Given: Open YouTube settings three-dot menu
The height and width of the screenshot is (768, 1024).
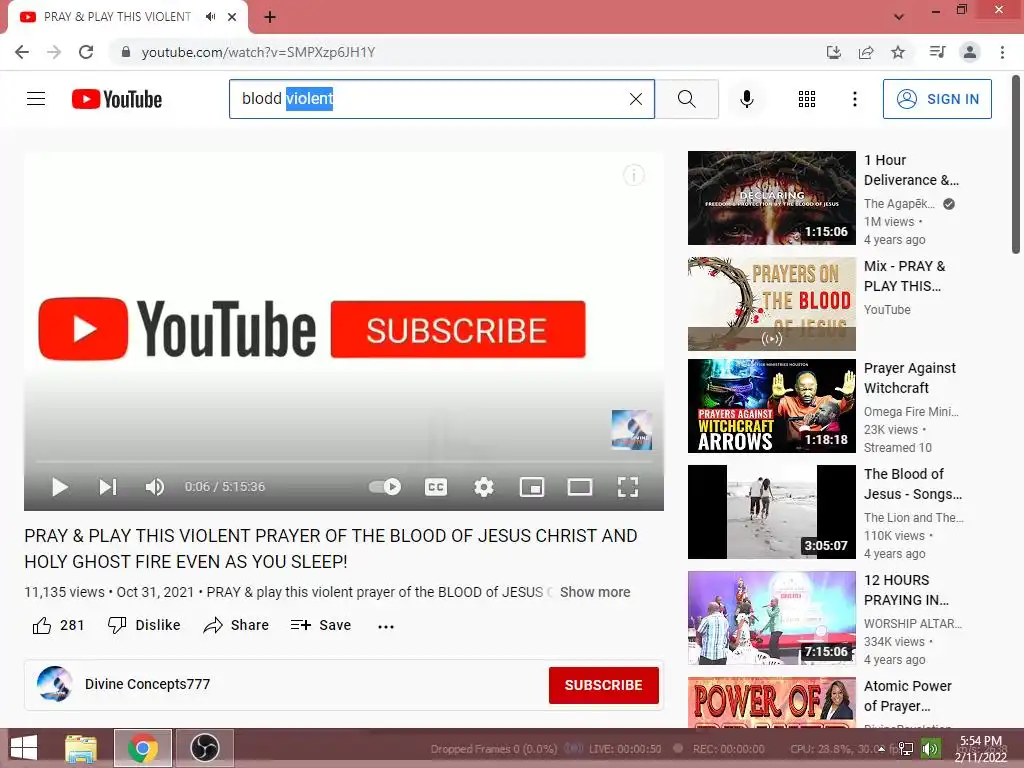Looking at the screenshot, I should tap(854, 99).
